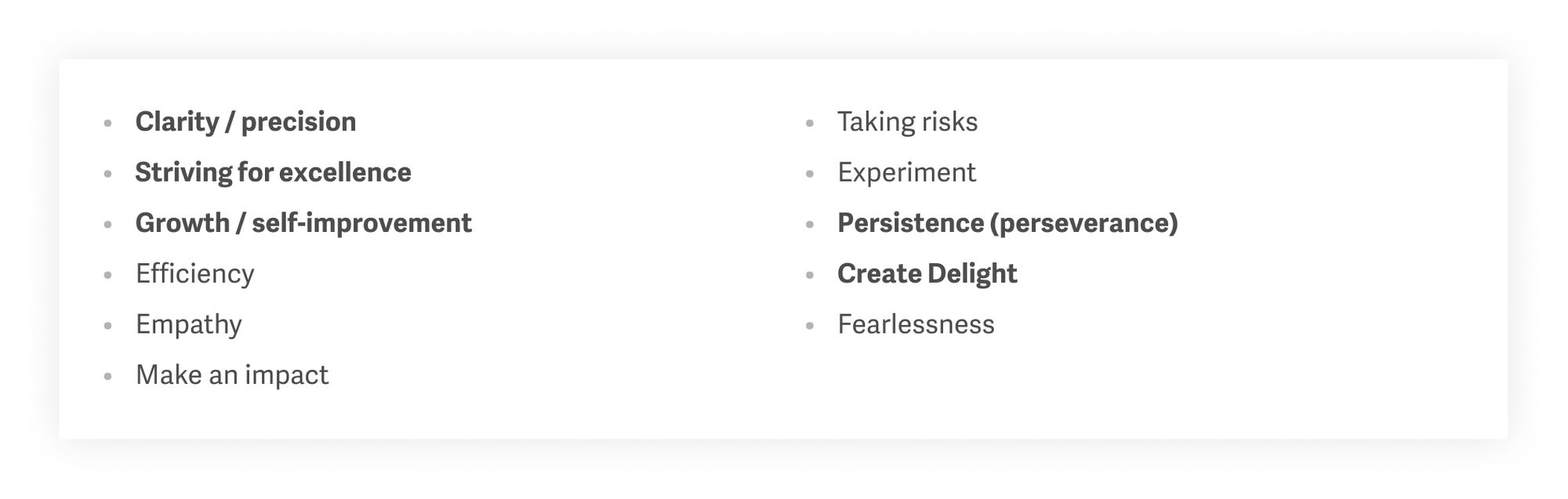1568x499 pixels.
Task: Click the bullet point before 'Make an impact'
Action: pyautogui.click(x=108, y=377)
